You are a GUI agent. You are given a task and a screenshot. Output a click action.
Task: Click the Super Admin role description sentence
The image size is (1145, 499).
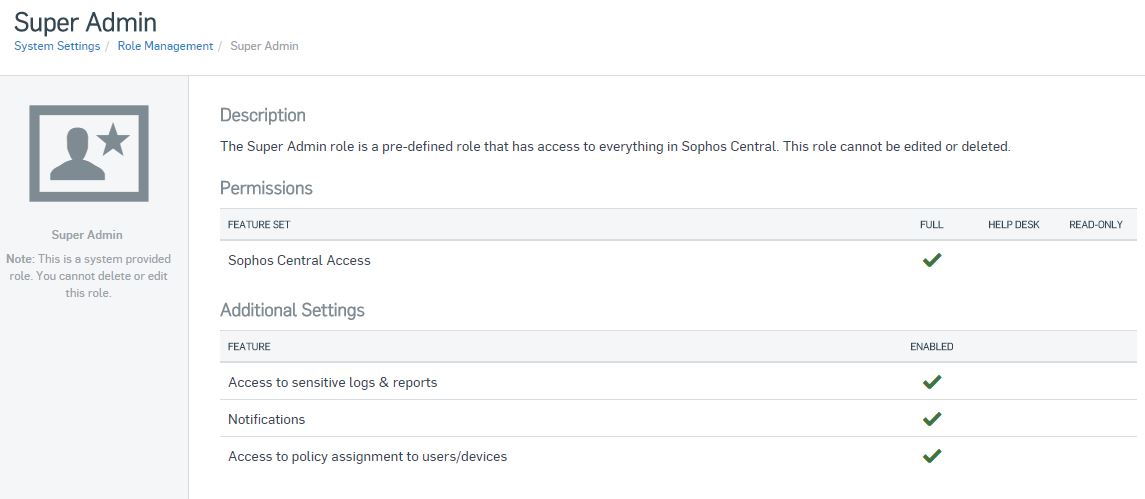coord(615,146)
